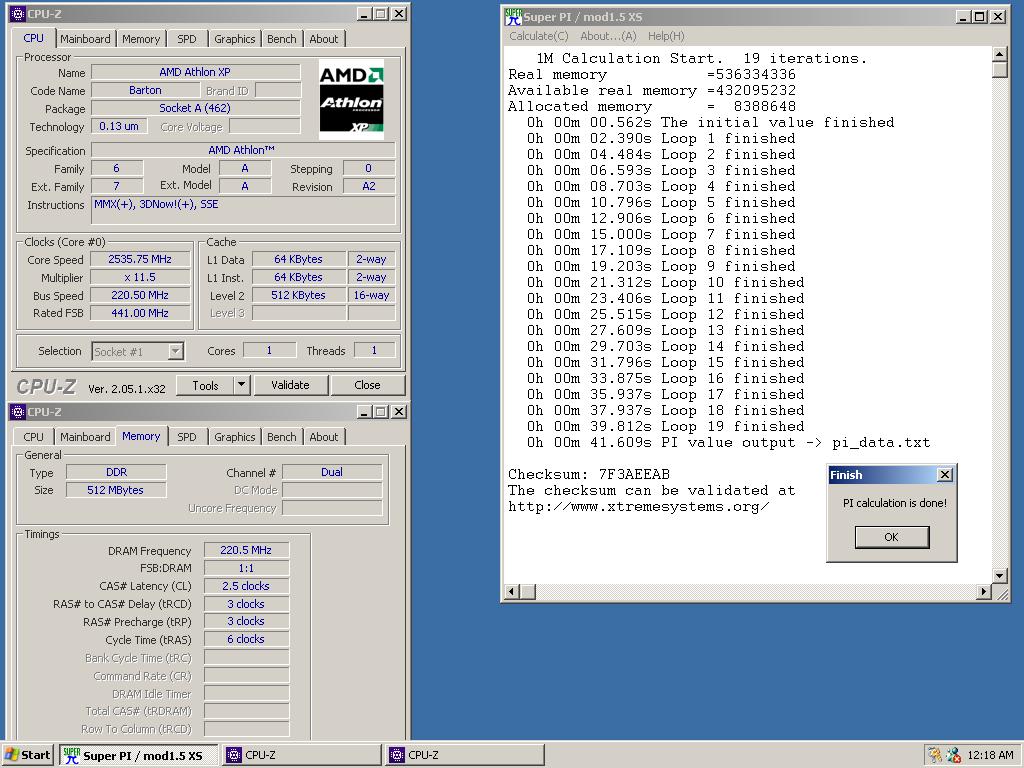The height and width of the screenshot is (768, 1024).
Task: Close the Finish dialog with the X
Action: point(944,475)
